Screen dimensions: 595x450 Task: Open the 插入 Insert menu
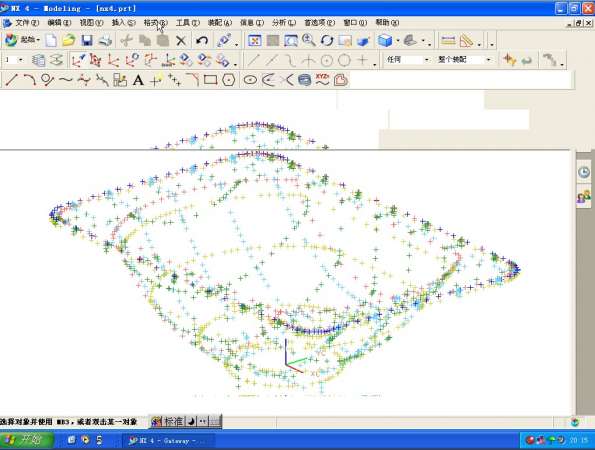point(123,23)
